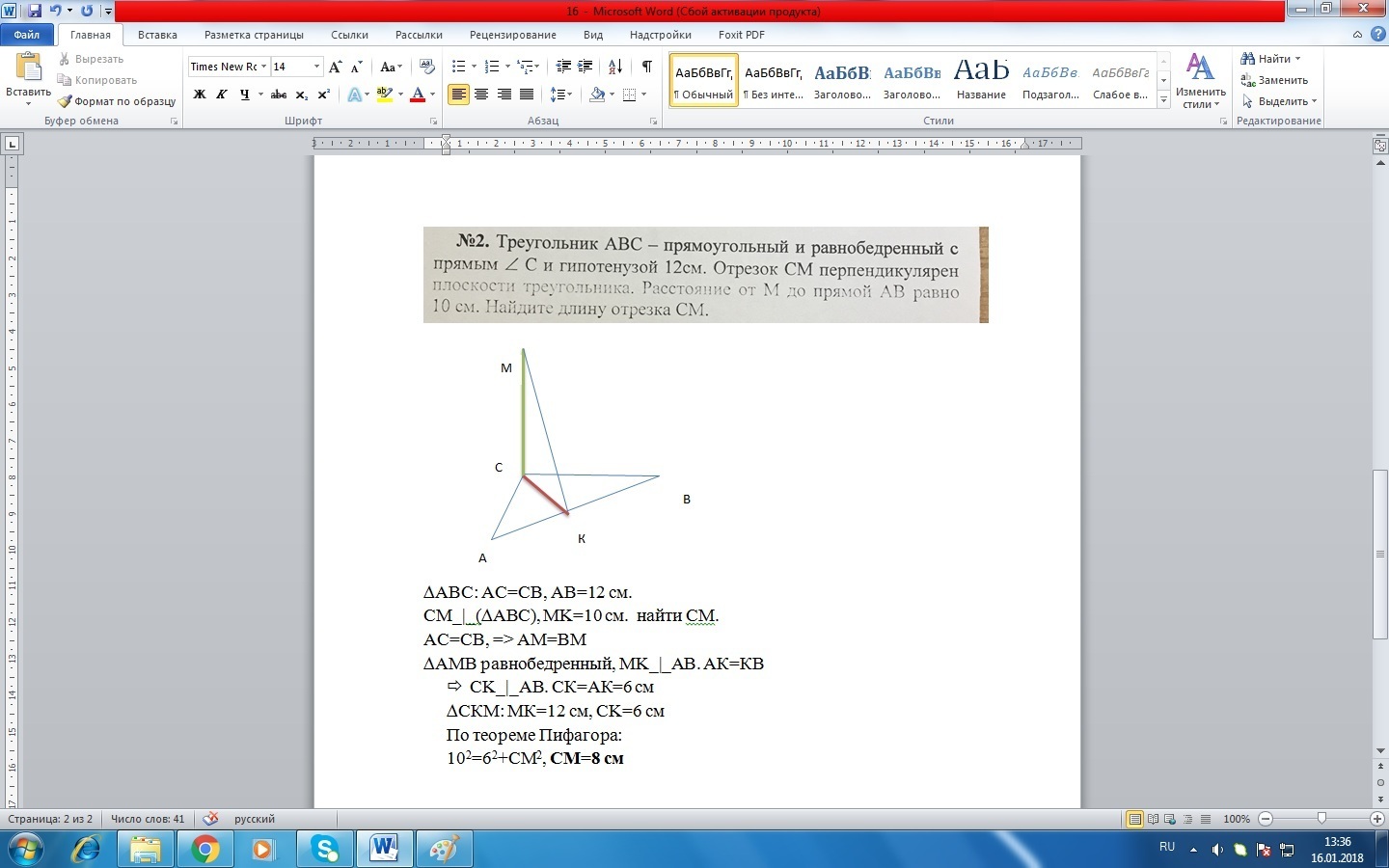Click the Undo icon in quick access toolbar
Image resolution: width=1389 pixels, height=868 pixels.
pyautogui.click(x=55, y=11)
